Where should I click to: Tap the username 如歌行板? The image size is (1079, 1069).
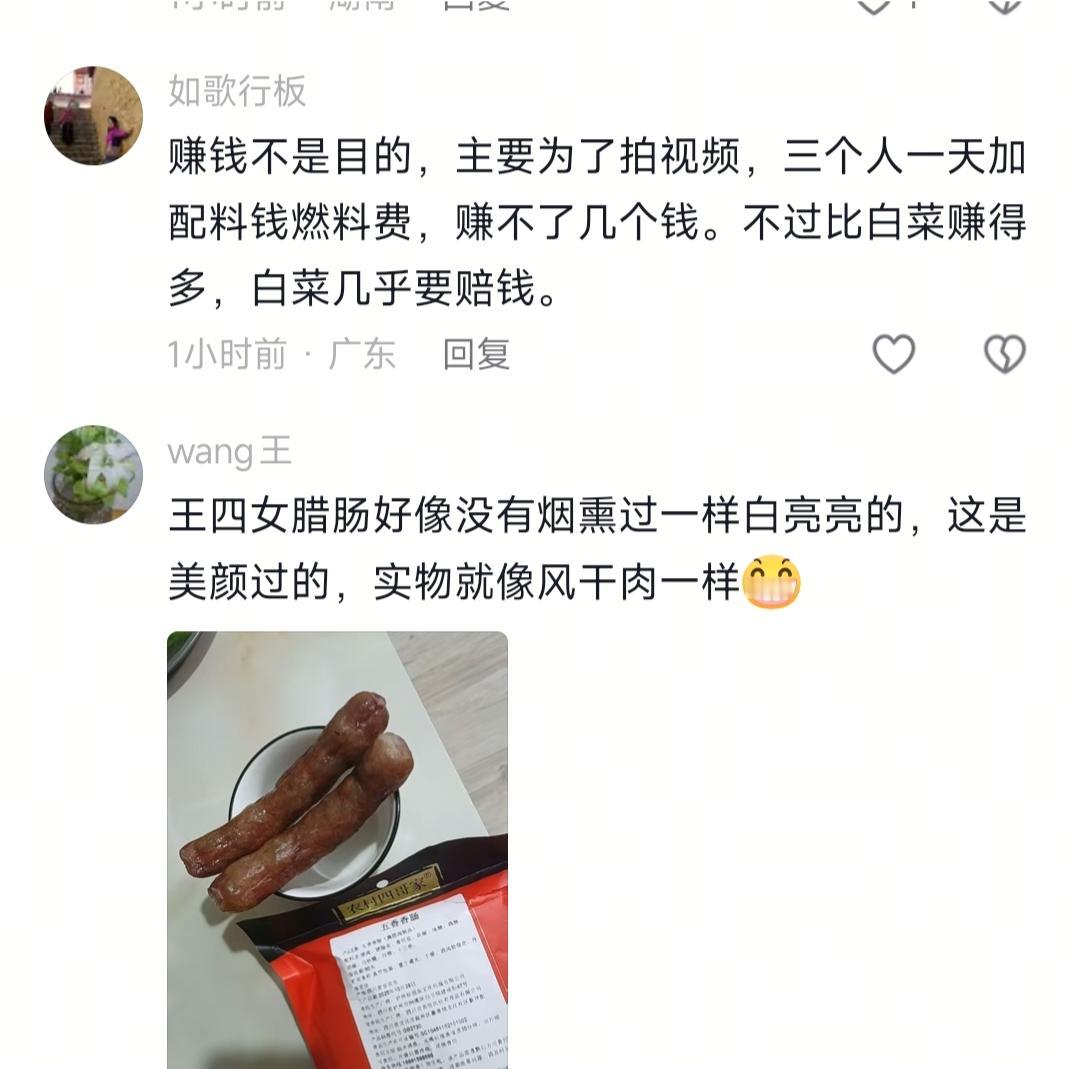pos(237,91)
